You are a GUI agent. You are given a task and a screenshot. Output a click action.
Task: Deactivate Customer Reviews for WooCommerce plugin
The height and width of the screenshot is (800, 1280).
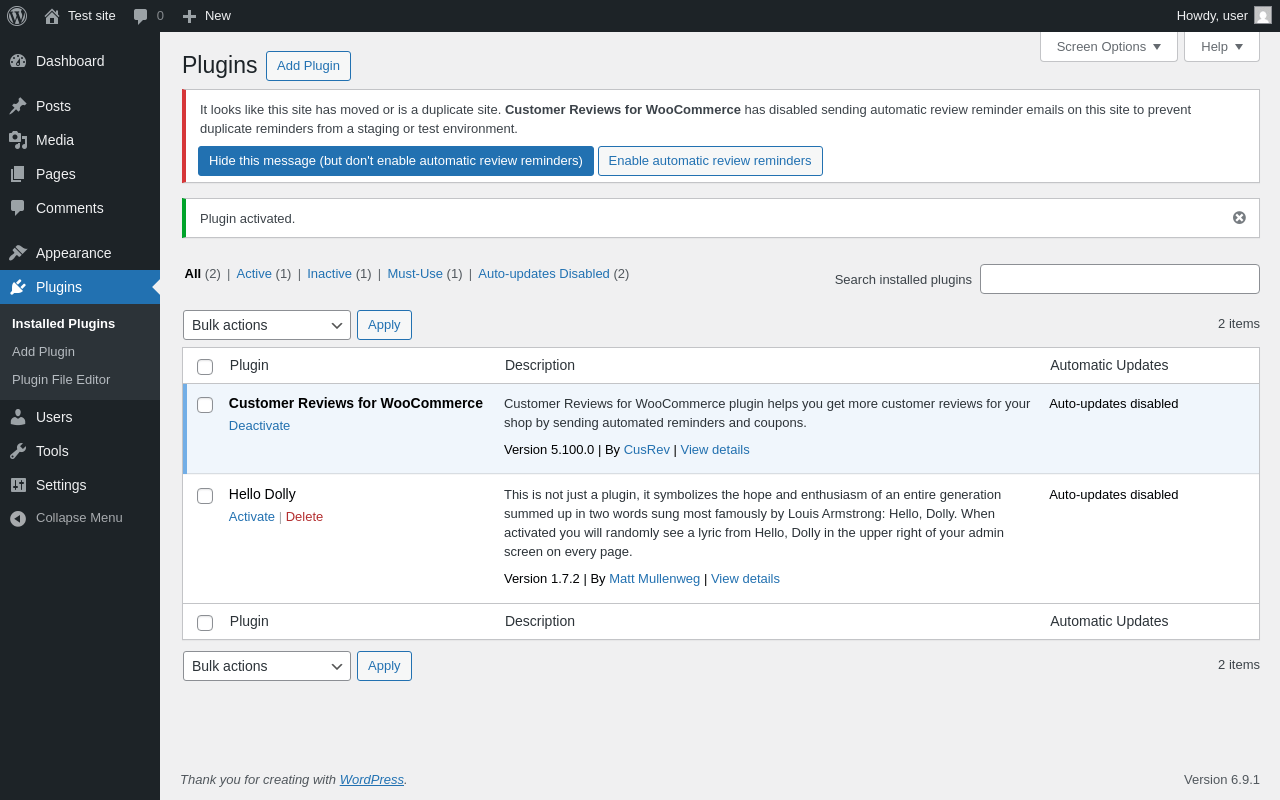click(x=259, y=425)
